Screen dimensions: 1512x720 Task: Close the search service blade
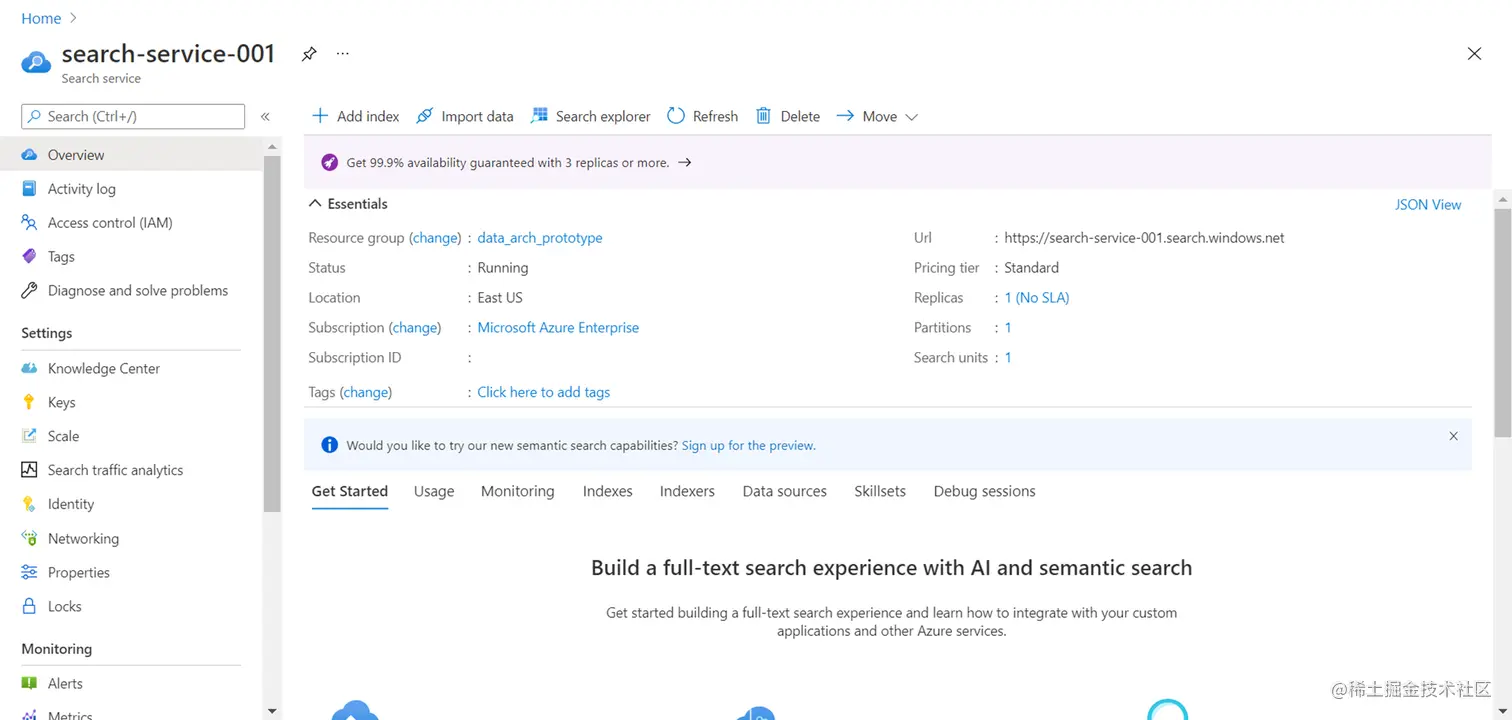pyautogui.click(x=1474, y=54)
